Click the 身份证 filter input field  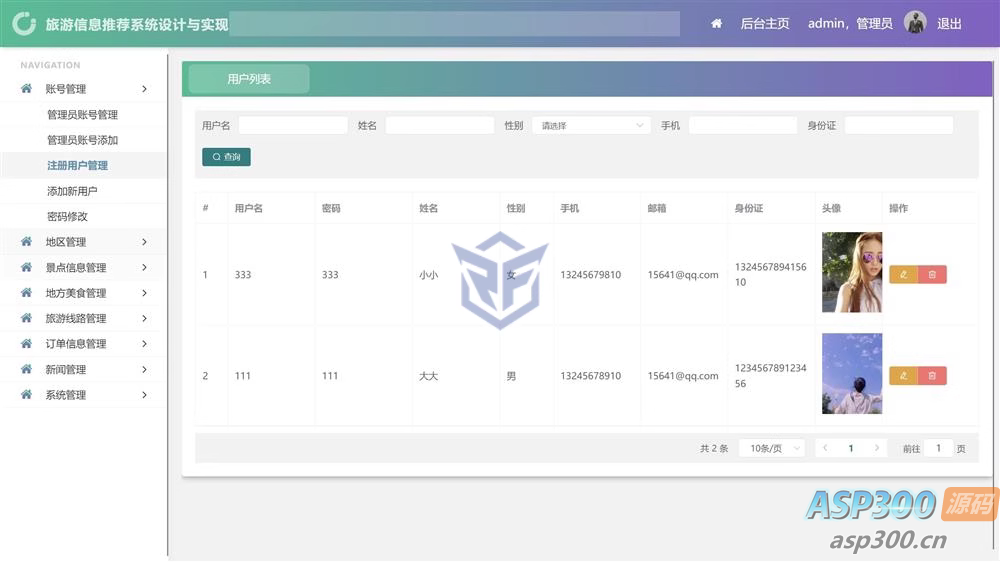(x=899, y=126)
